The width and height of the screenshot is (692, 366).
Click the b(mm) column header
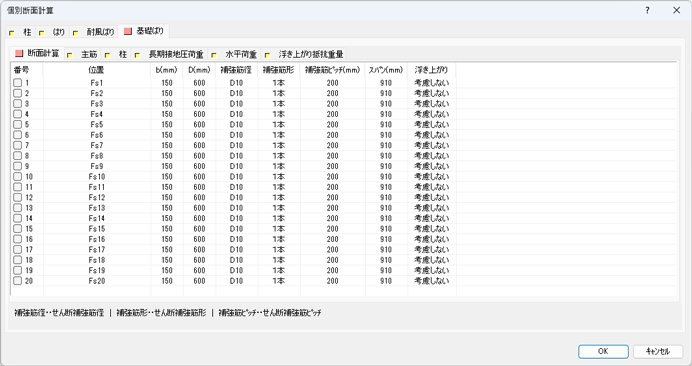pos(167,70)
